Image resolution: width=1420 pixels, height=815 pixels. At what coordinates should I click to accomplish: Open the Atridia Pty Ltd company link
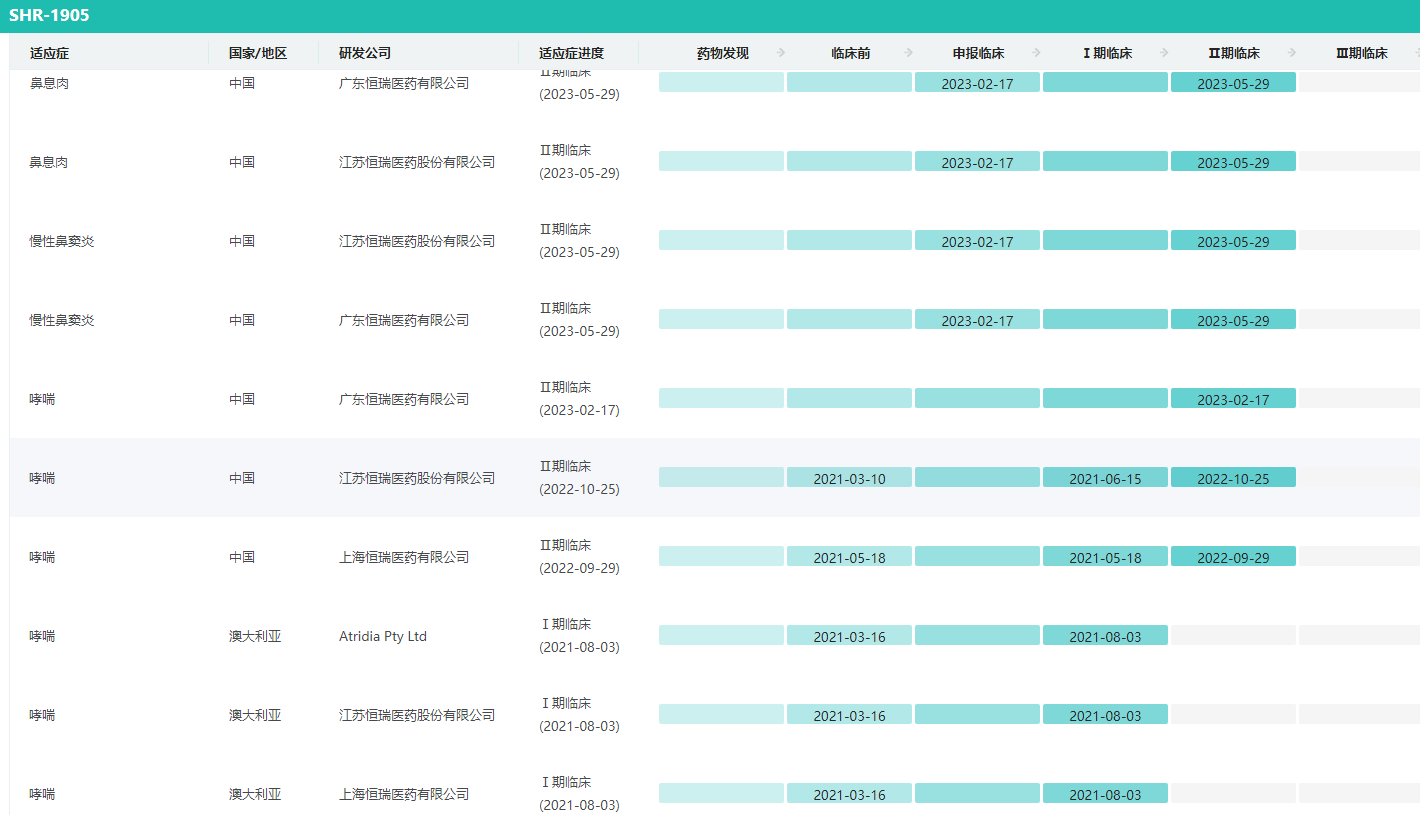[x=383, y=636]
